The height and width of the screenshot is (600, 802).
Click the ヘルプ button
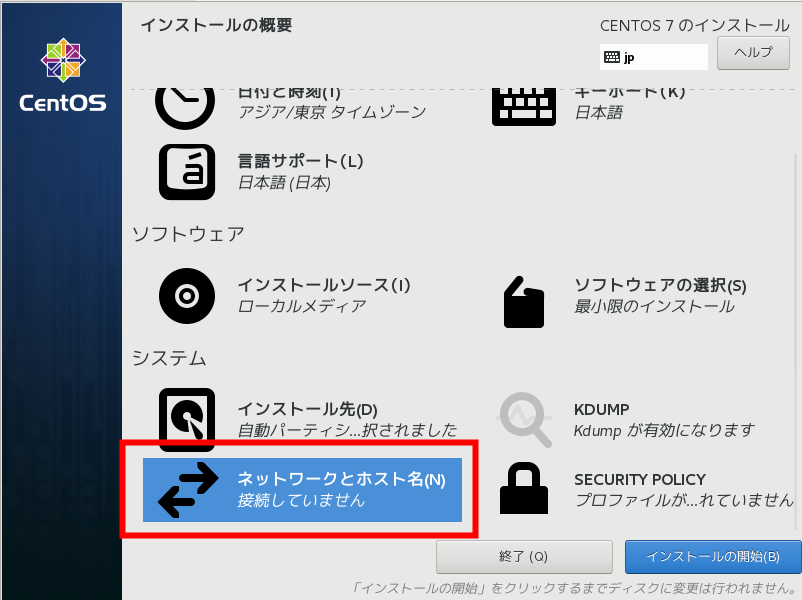coord(753,53)
